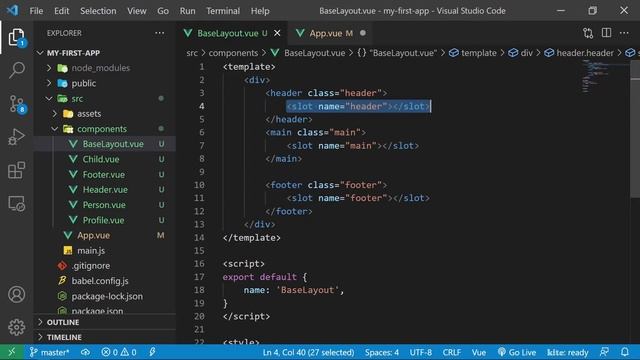Open Person.vue in the explorer
640x360 pixels.
[x=104, y=205]
